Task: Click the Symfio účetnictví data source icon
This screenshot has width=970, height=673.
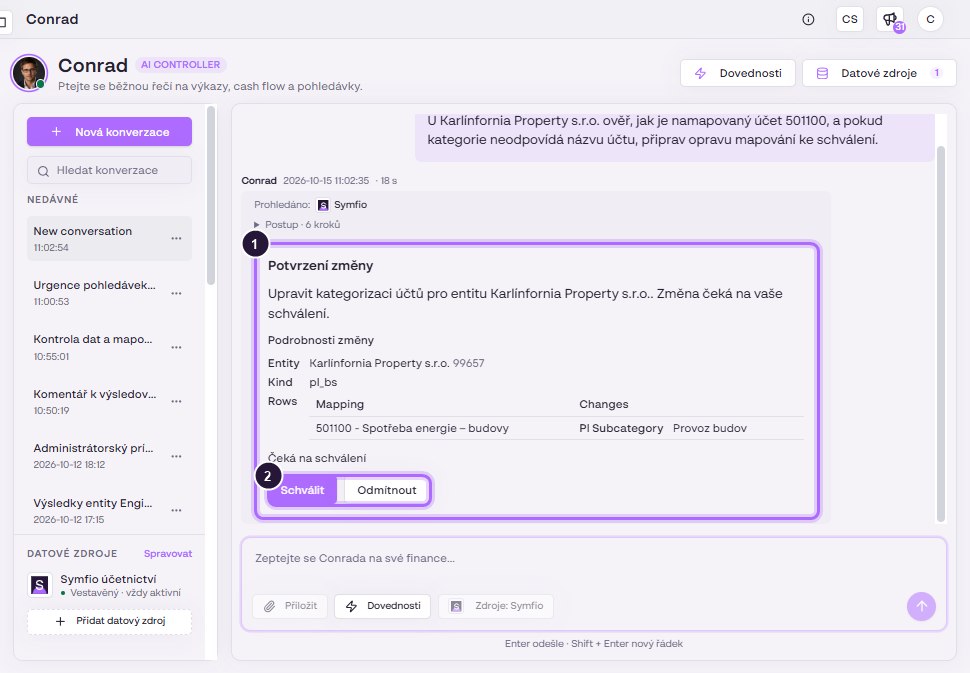Action: (40, 585)
